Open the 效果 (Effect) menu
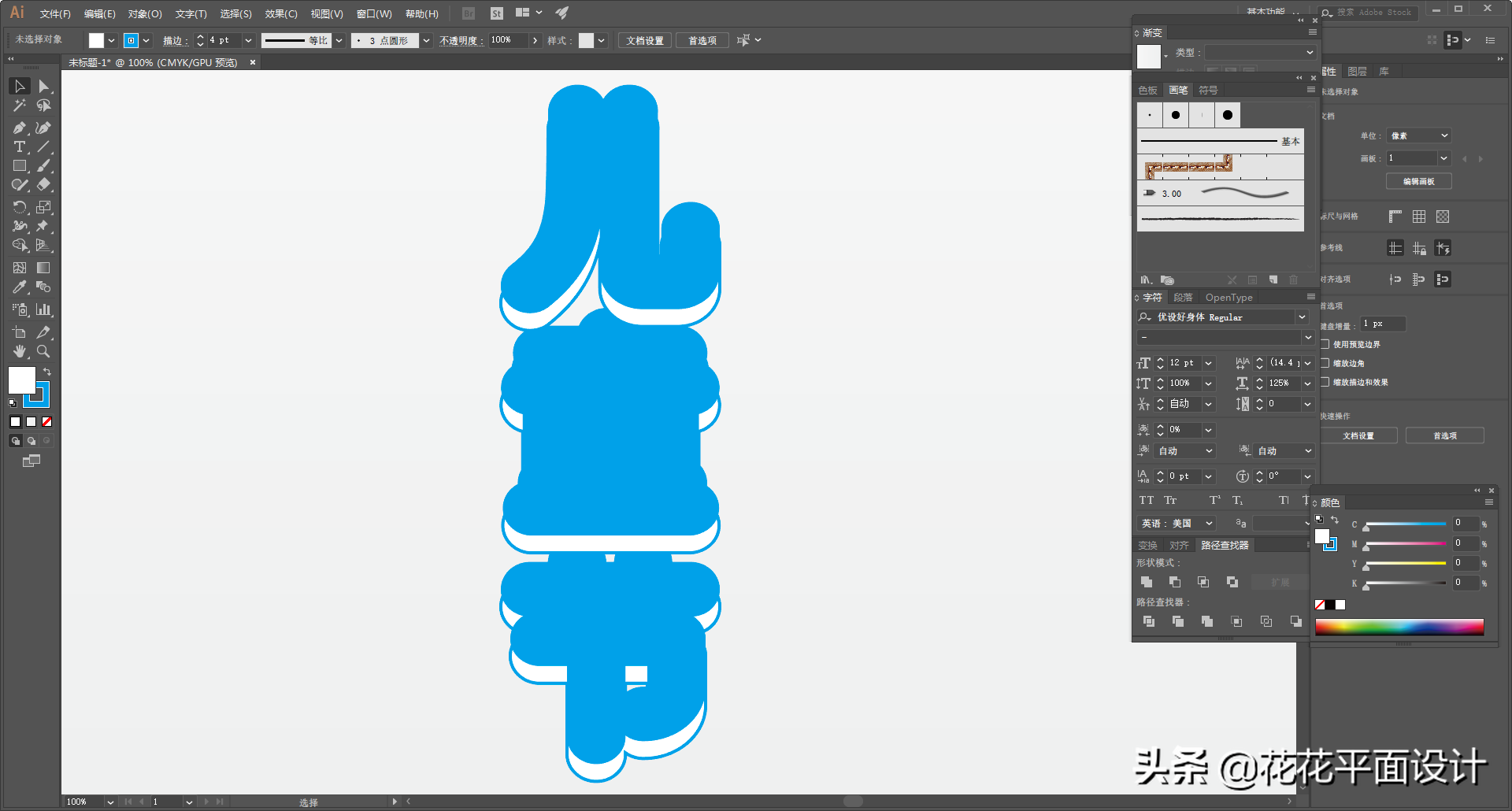 pyautogui.click(x=280, y=13)
